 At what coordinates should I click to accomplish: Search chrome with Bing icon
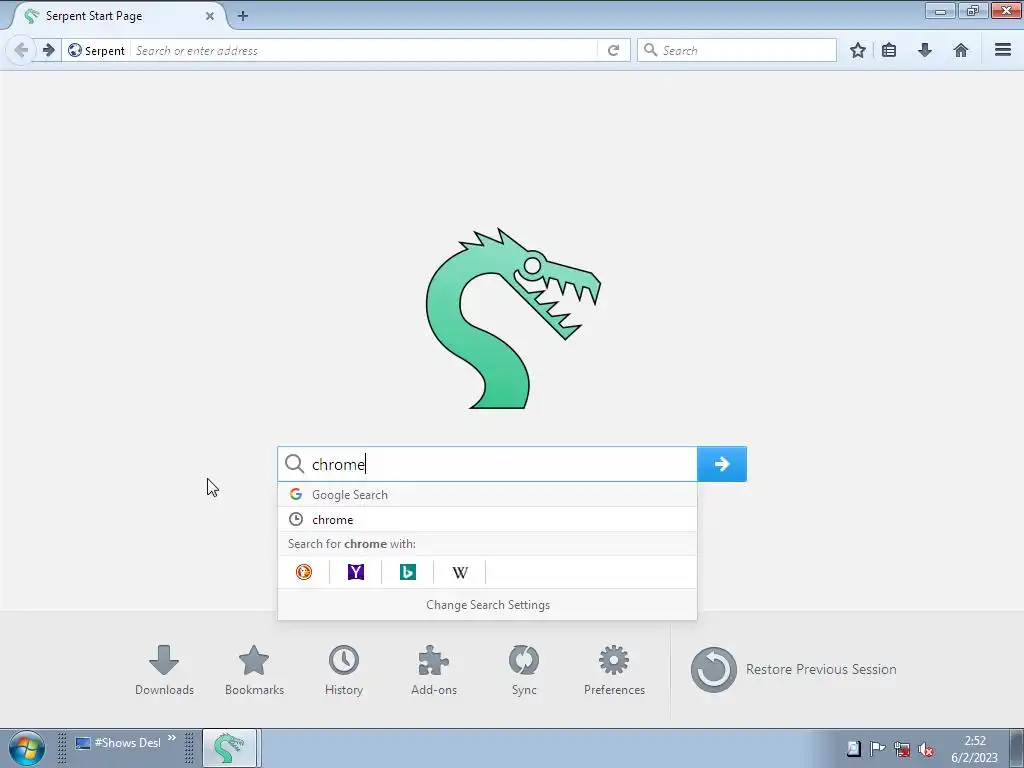click(x=408, y=572)
